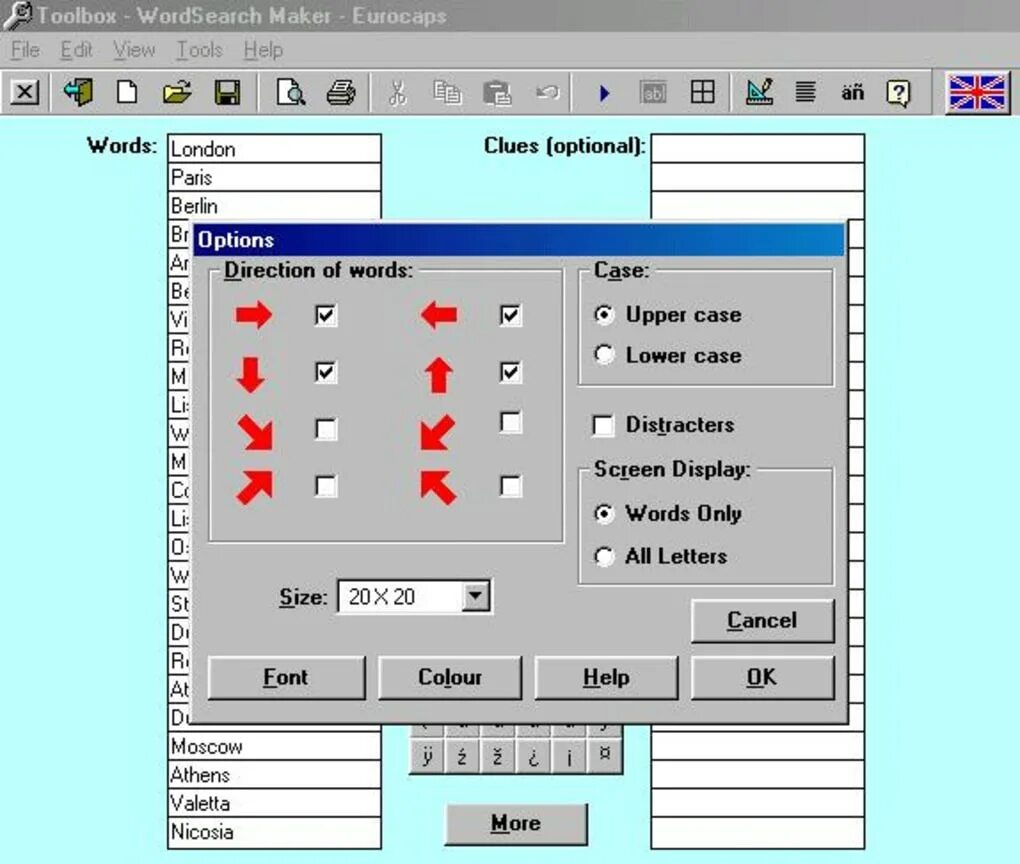The width and height of the screenshot is (1020, 864).
Task: Click the More button
Action: coord(516,824)
